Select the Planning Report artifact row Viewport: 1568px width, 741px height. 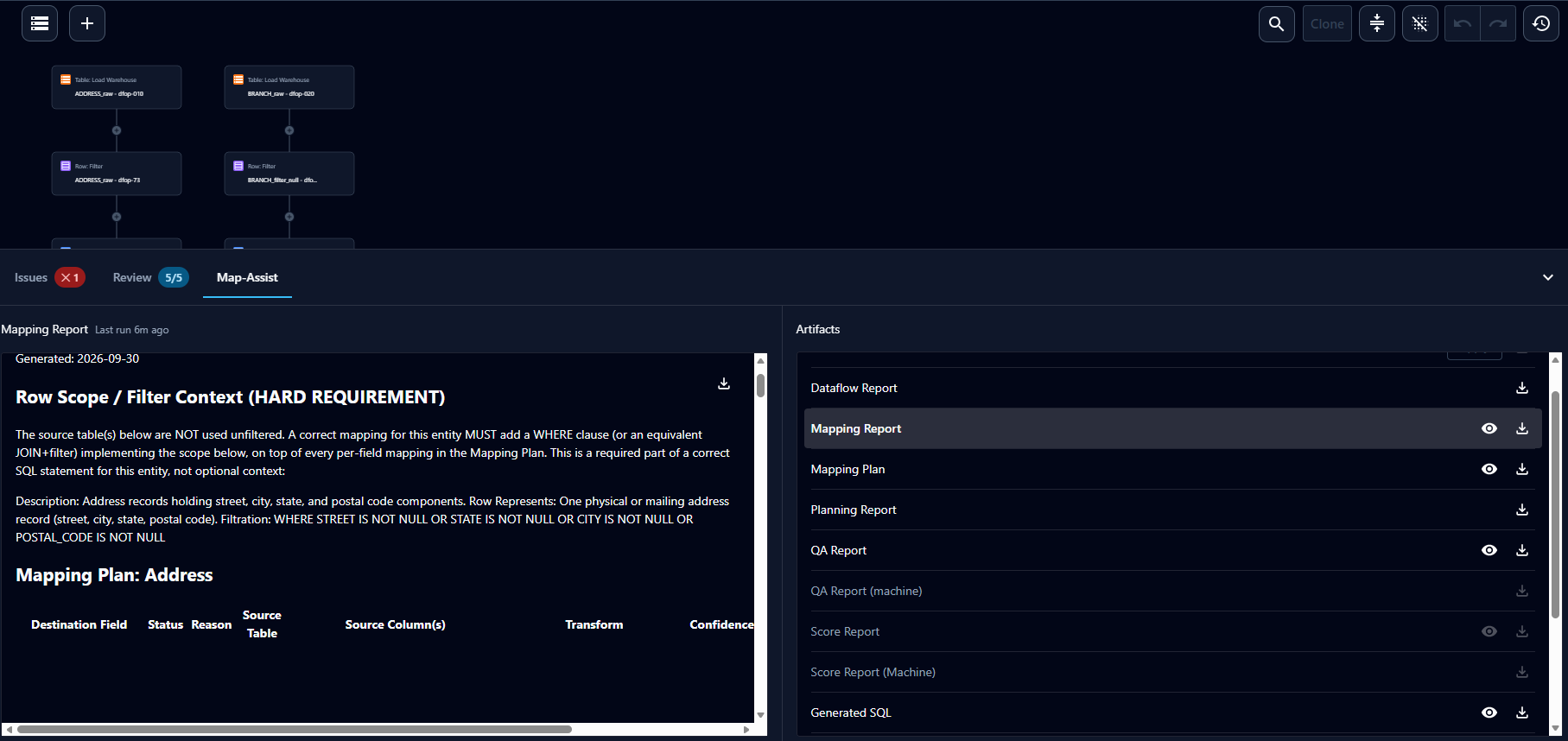coord(1172,510)
